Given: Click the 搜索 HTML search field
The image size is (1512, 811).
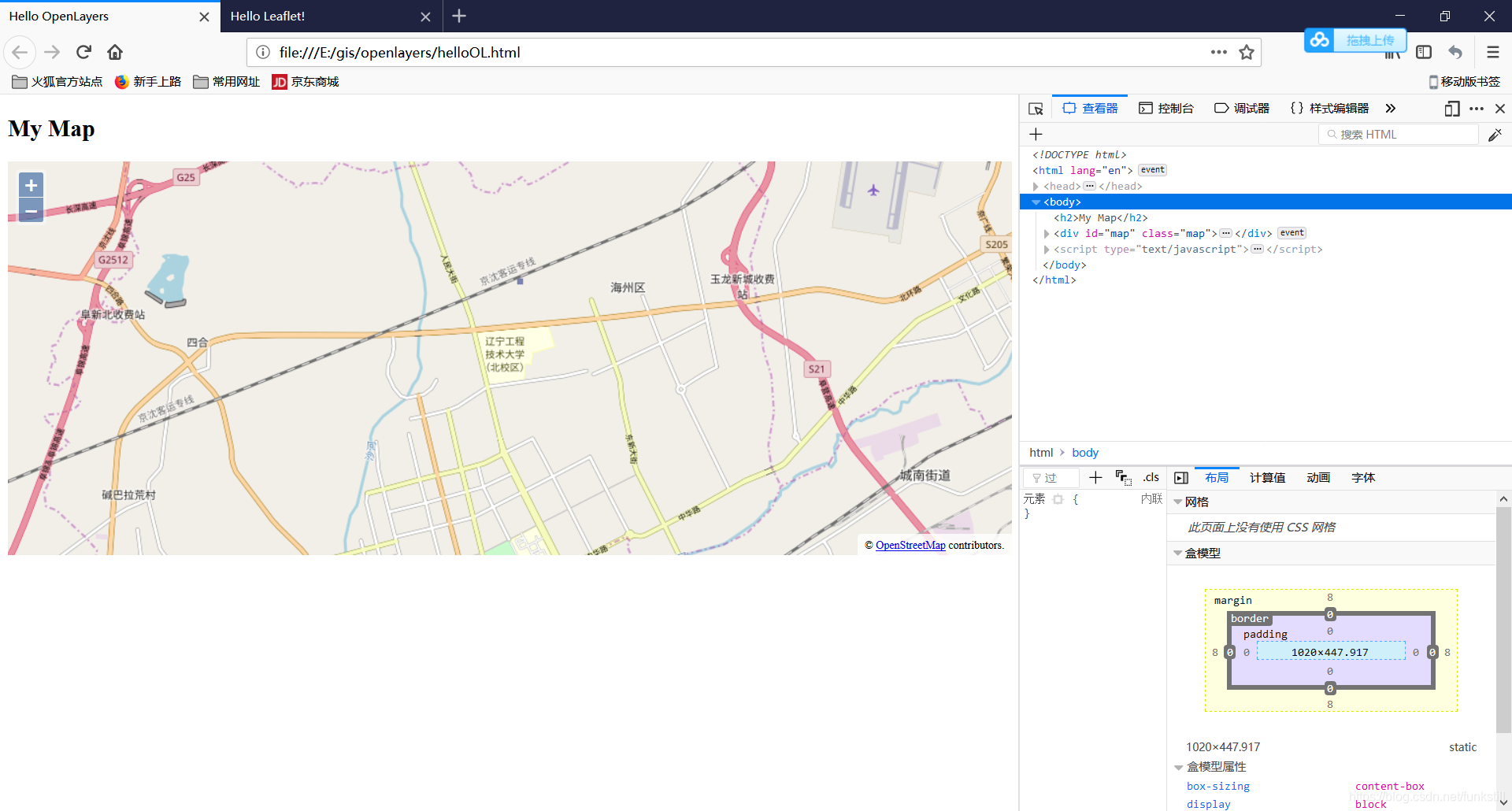Looking at the screenshot, I should pyautogui.click(x=1399, y=135).
